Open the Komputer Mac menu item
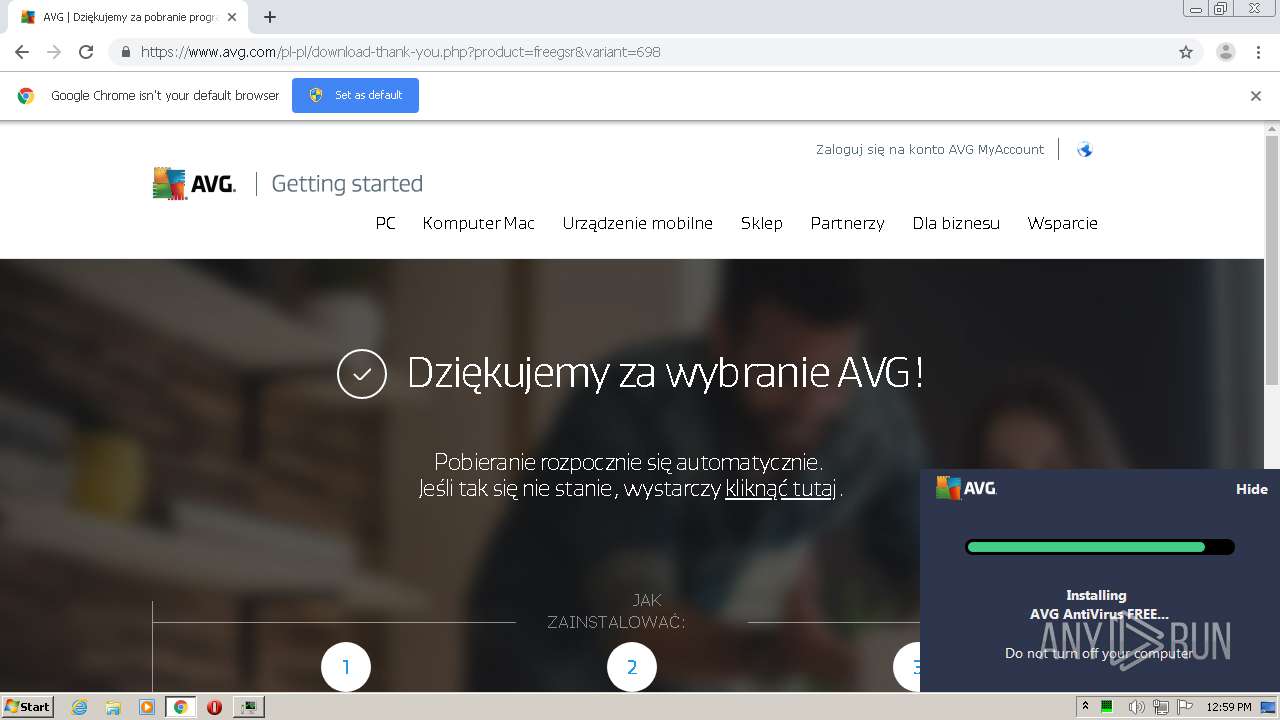 [x=479, y=223]
